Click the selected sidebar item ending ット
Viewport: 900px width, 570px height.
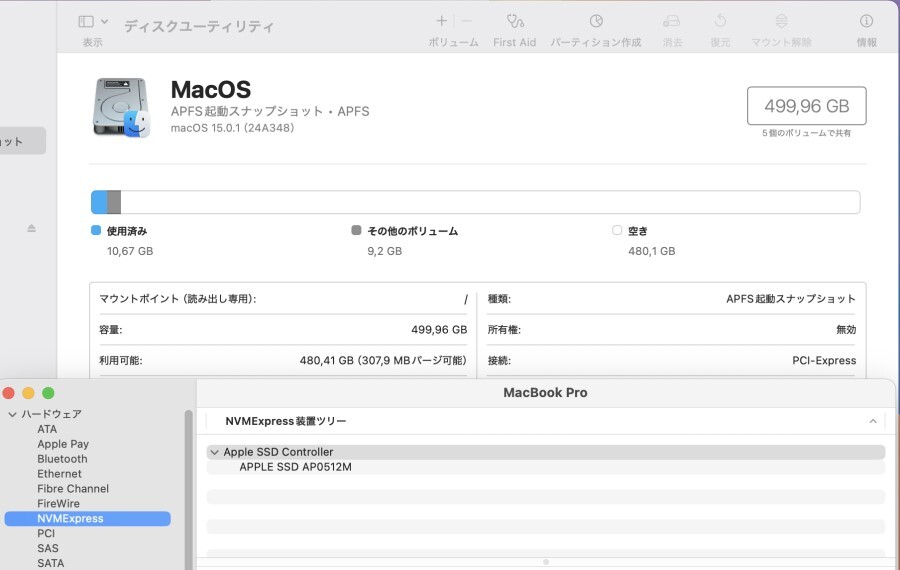coord(23,141)
